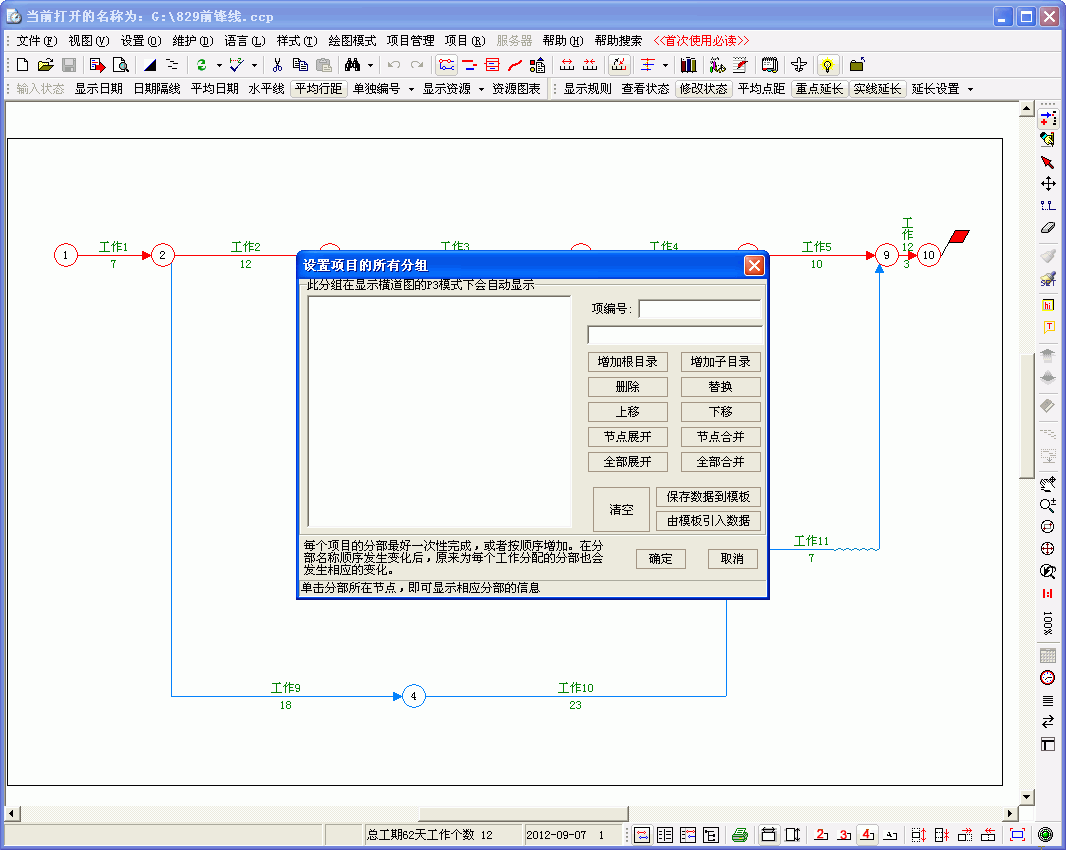
Task: Click the zoom in magnifier side icon
Action: [1048, 505]
